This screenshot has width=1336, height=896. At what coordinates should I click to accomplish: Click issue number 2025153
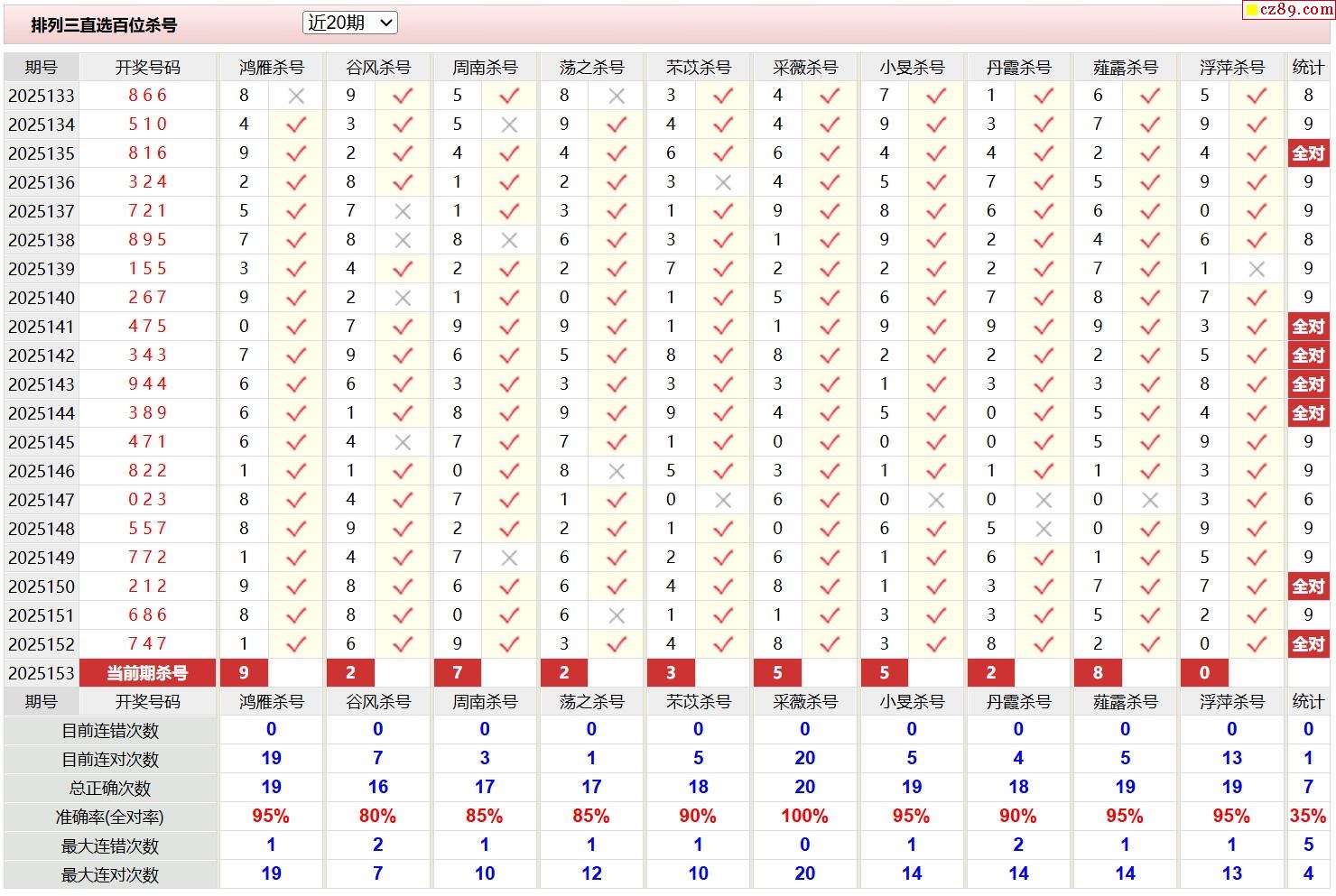(x=42, y=673)
